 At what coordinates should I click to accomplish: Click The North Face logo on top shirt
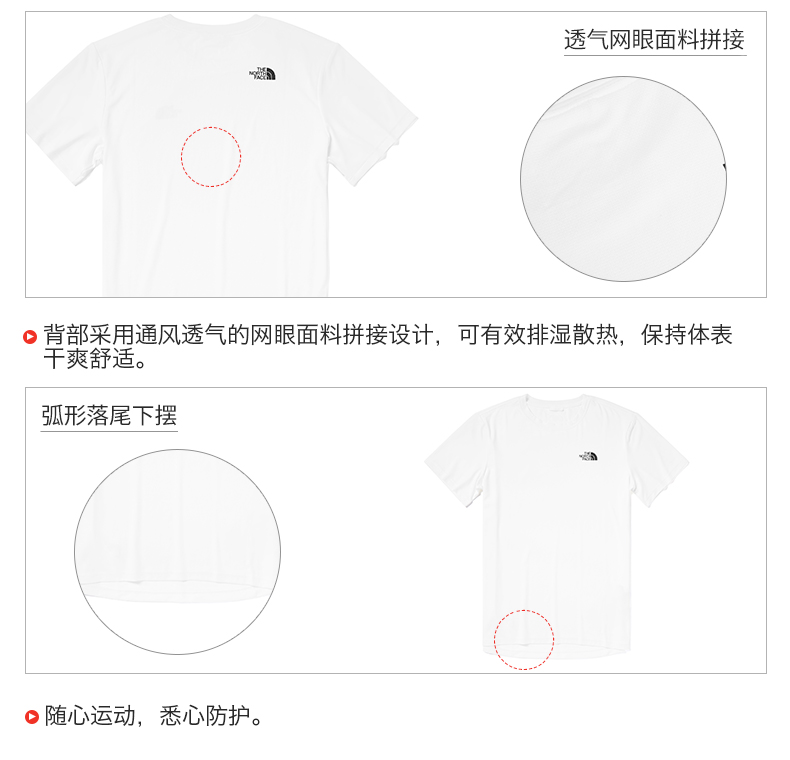262,74
